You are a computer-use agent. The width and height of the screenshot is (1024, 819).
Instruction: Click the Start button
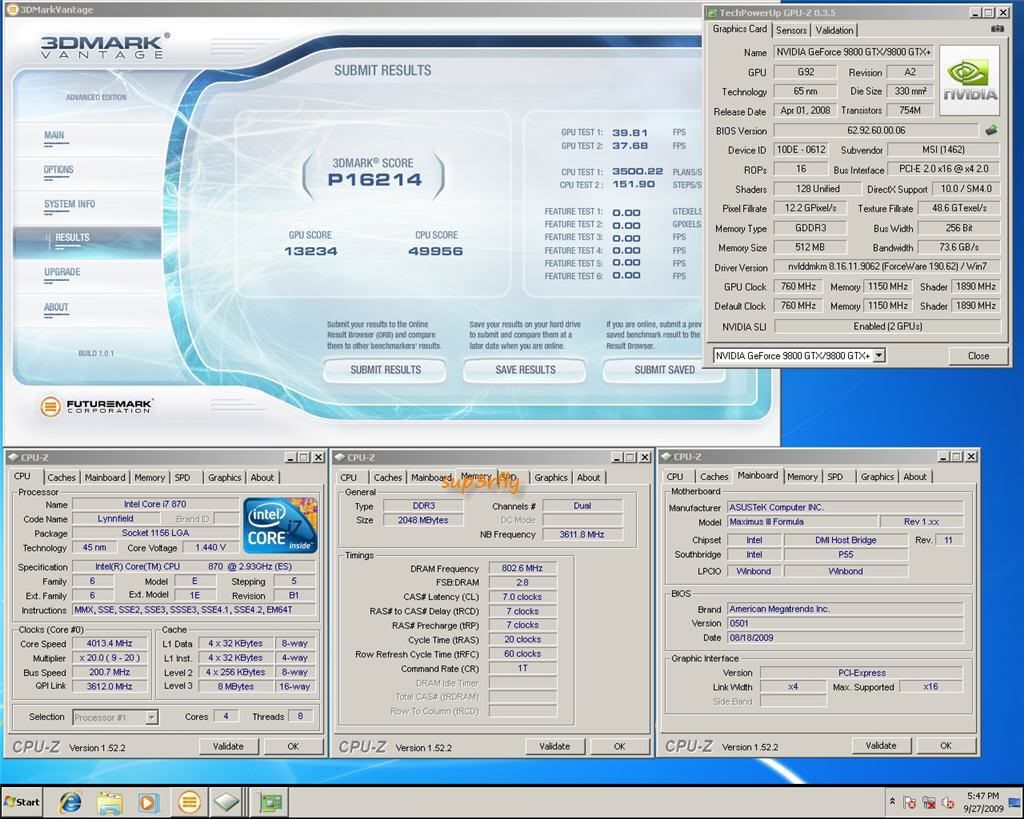point(22,802)
